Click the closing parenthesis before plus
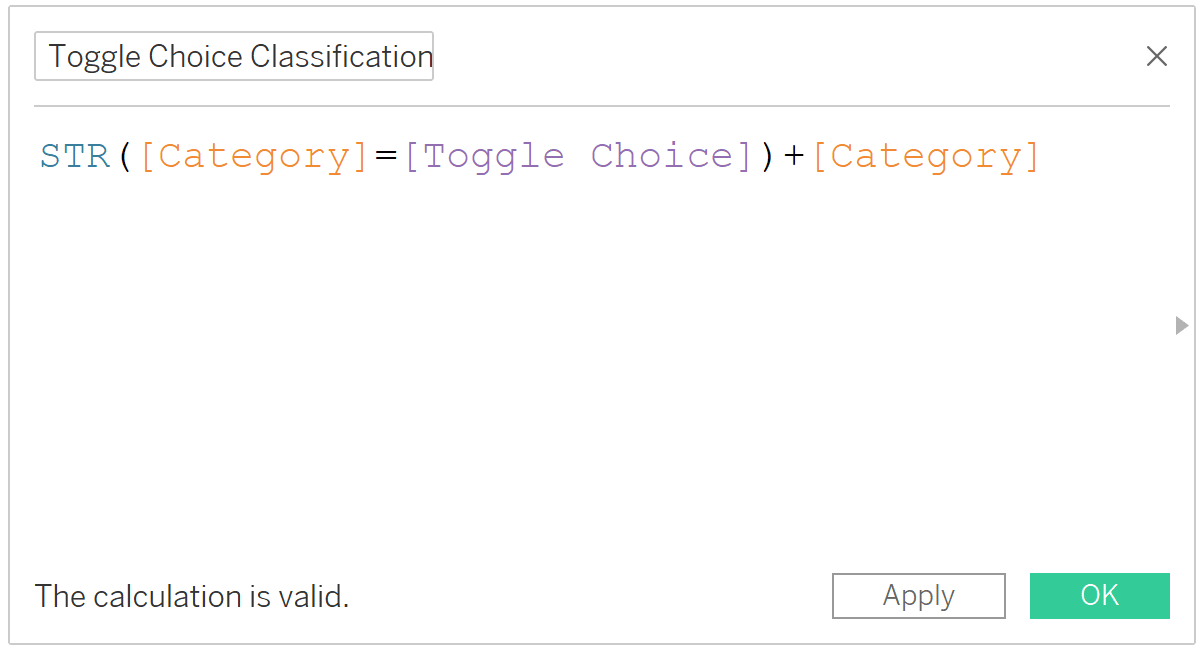 click(767, 156)
